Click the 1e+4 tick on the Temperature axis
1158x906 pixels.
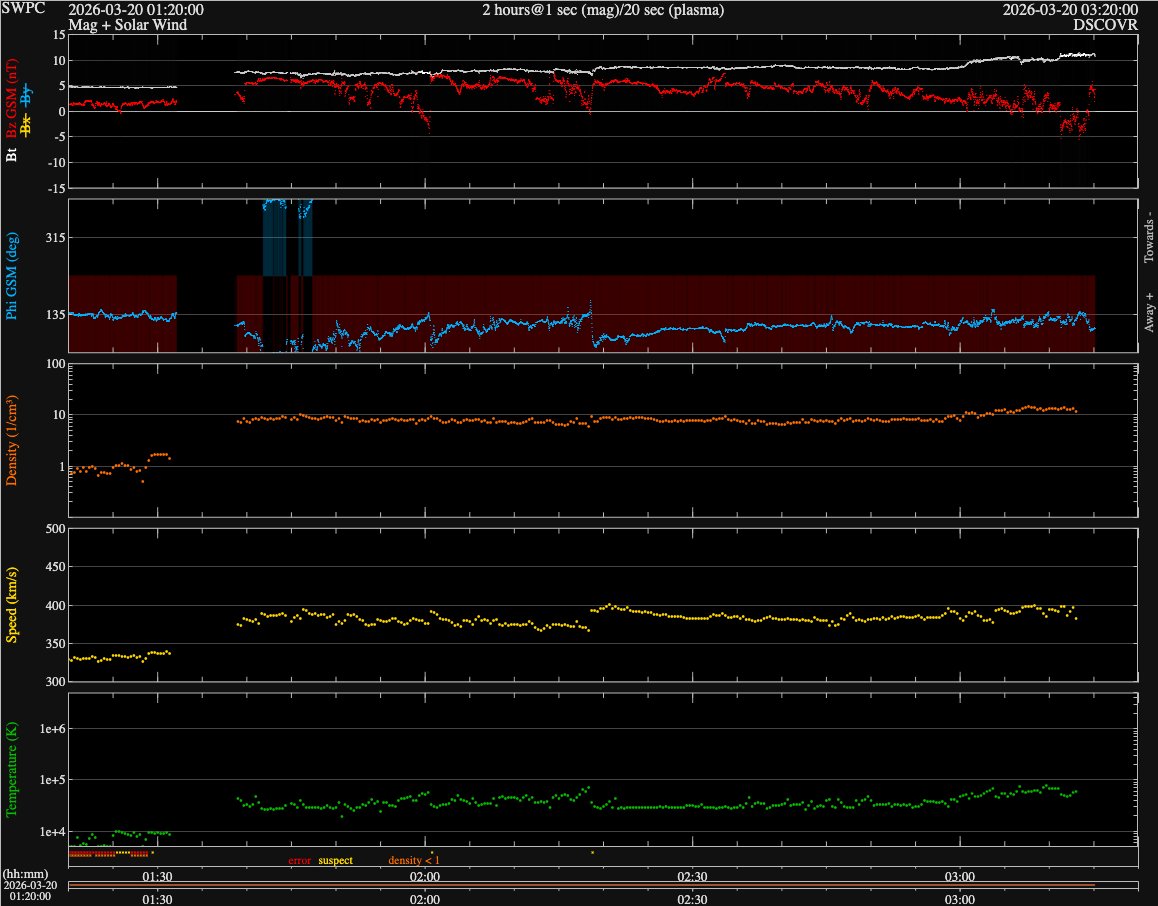[x=52, y=832]
